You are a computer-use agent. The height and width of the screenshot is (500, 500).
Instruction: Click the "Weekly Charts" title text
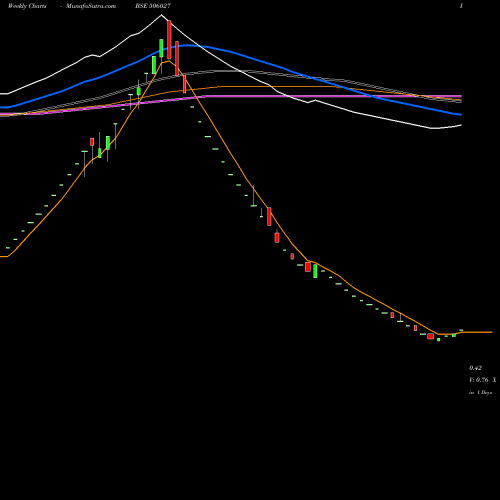pyautogui.click(x=27, y=6)
